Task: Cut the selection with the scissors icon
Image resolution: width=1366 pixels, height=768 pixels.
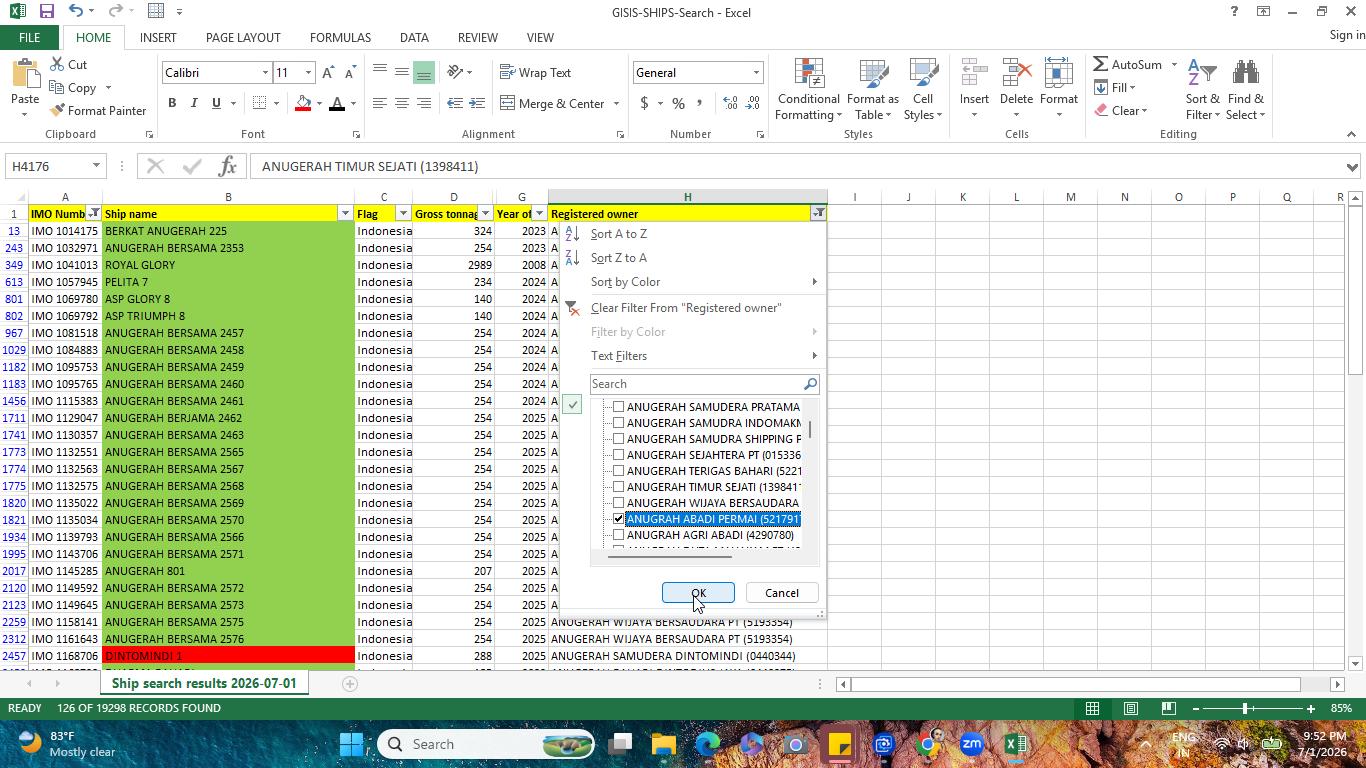Action: [x=67, y=64]
